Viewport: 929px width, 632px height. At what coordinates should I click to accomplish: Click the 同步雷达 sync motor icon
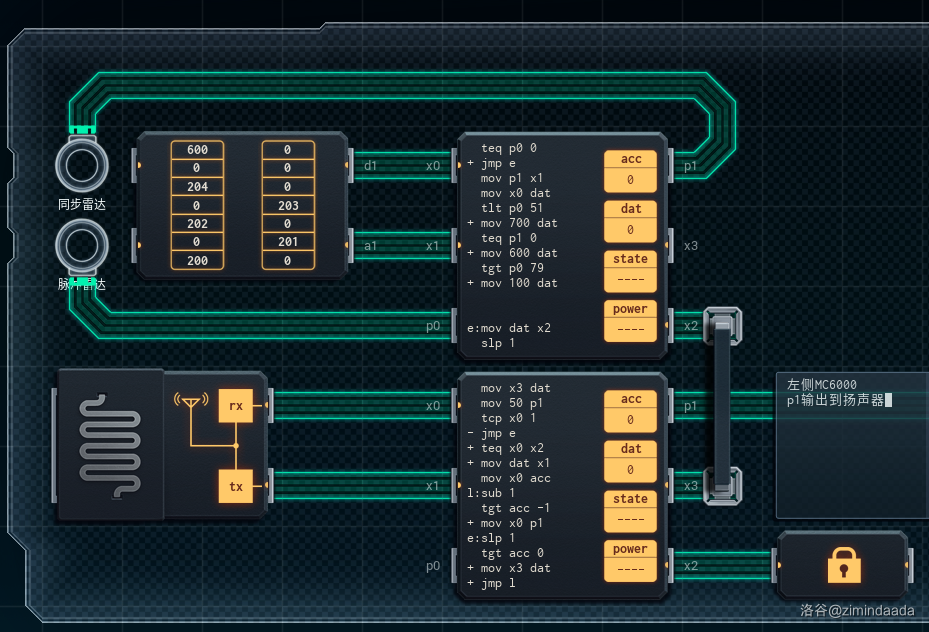point(82,163)
